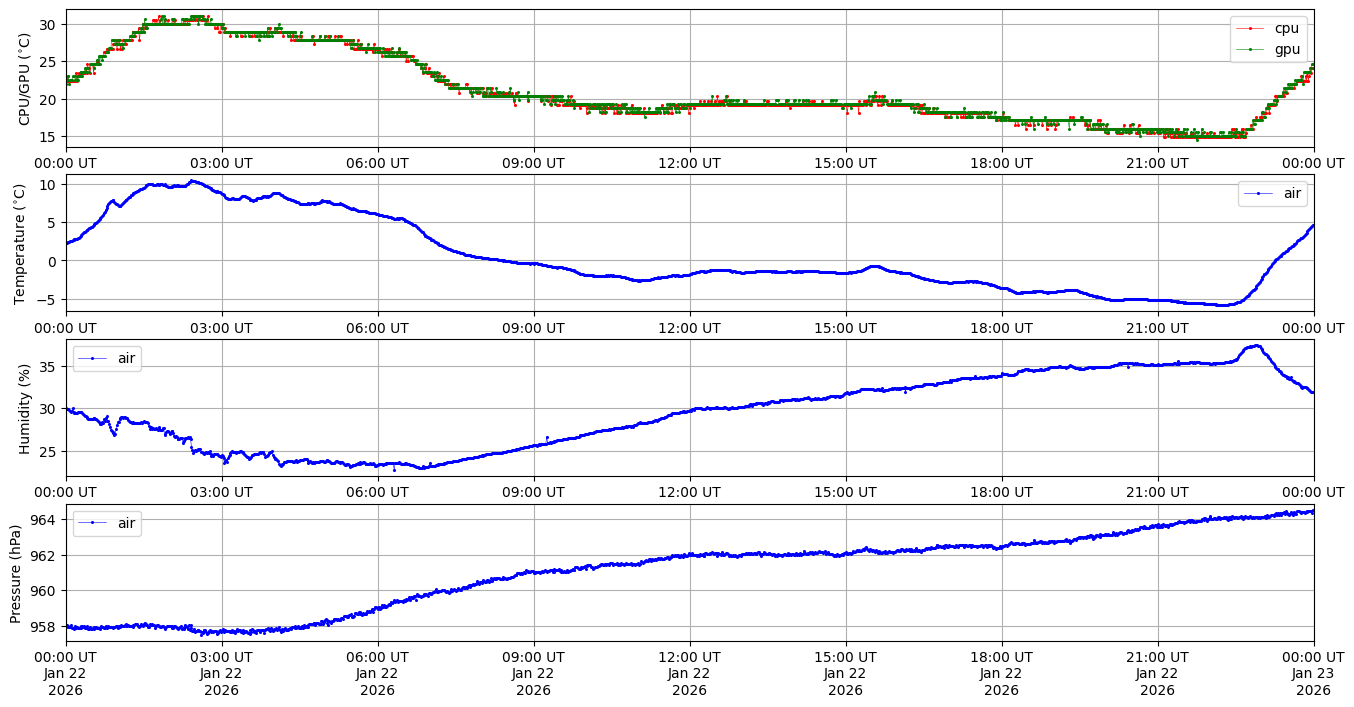Click 09:00 UT tick under the Temperature plot
The height and width of the screenshot is (707, 1354).
533,327
